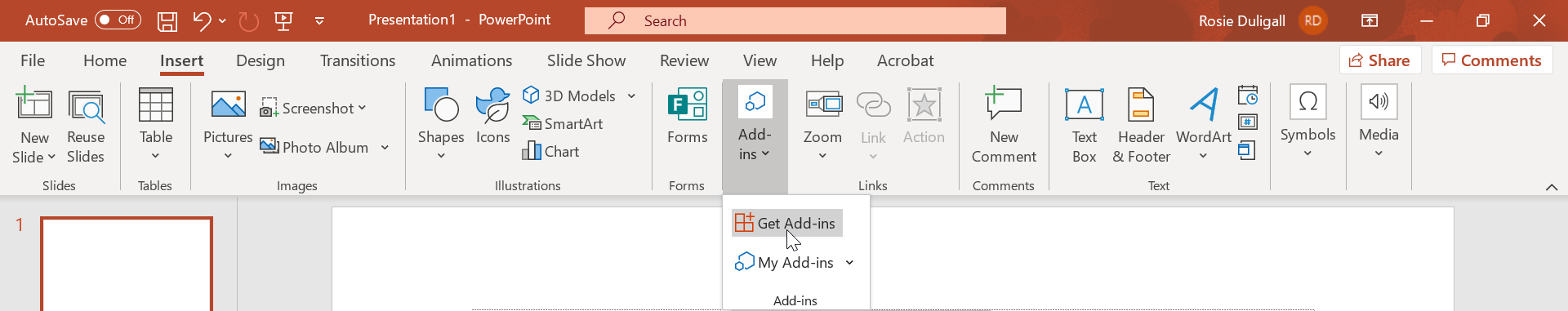This screenshot has width=1568, height=311.
Task: Open the Reuse Slides pane
Action: coord(86,125)
